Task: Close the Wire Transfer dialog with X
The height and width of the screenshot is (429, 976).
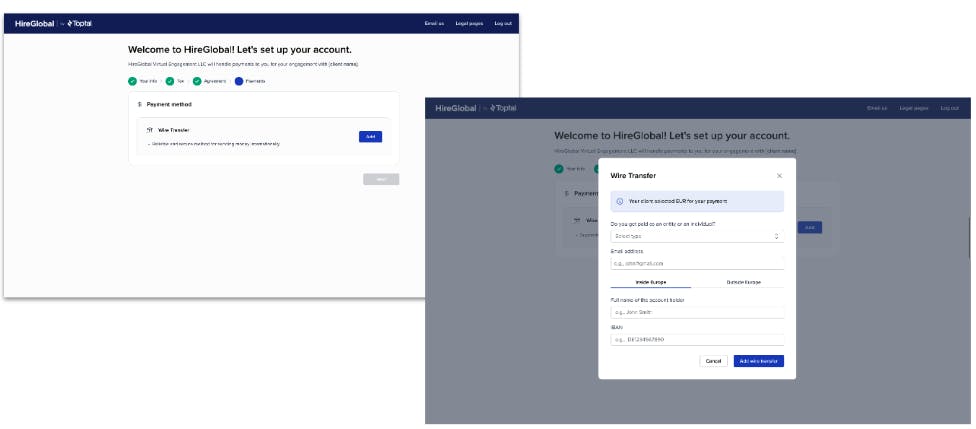Action: coord(779,176)
